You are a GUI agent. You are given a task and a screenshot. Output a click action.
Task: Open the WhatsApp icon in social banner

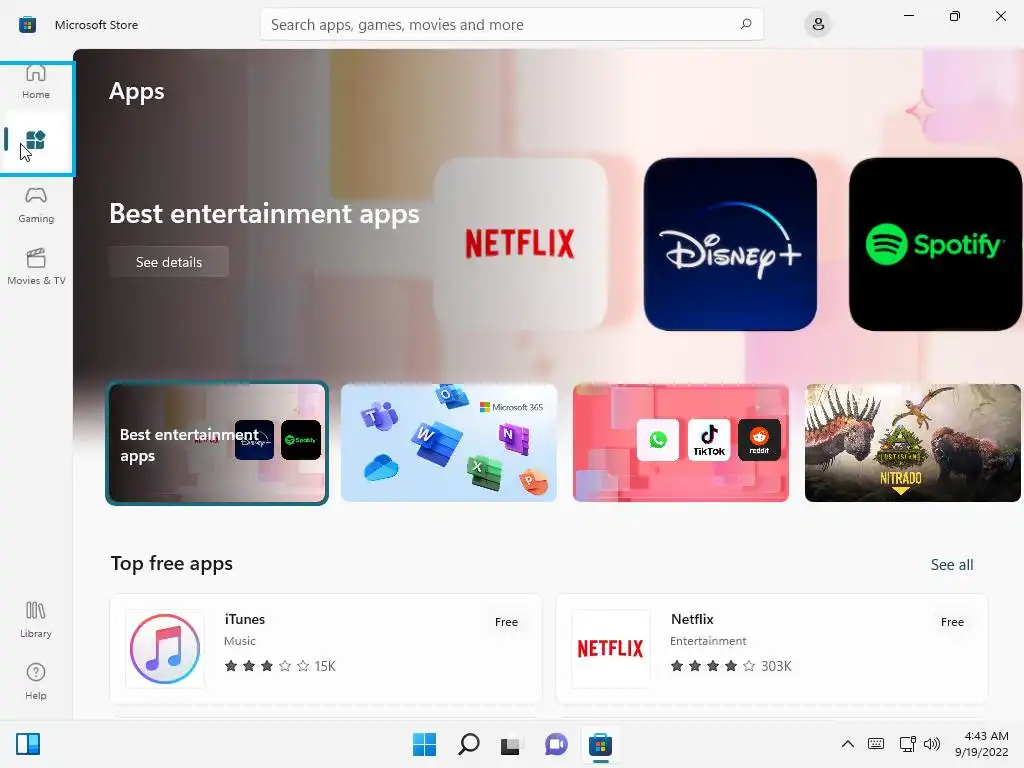tap(658, 440)
